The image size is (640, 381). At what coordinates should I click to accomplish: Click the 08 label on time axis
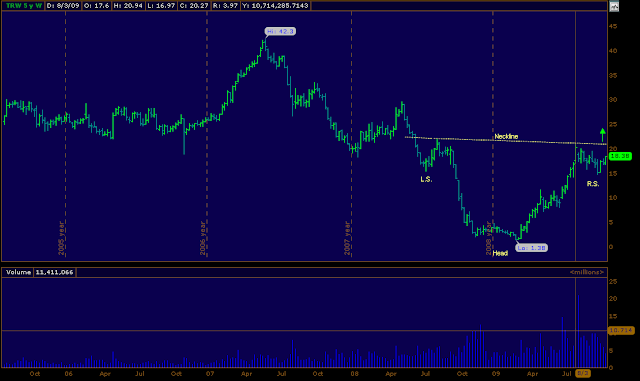(x=354, y=374)
